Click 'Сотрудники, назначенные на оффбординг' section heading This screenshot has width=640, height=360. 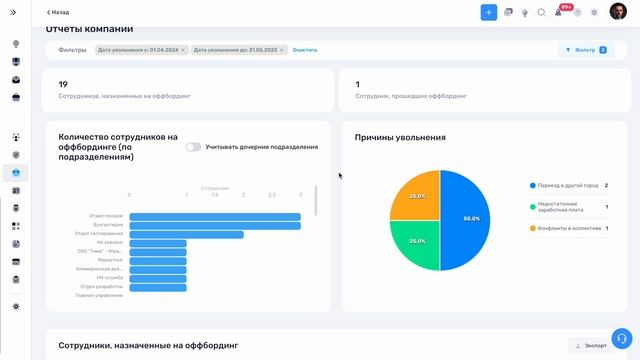pos(148,345)
